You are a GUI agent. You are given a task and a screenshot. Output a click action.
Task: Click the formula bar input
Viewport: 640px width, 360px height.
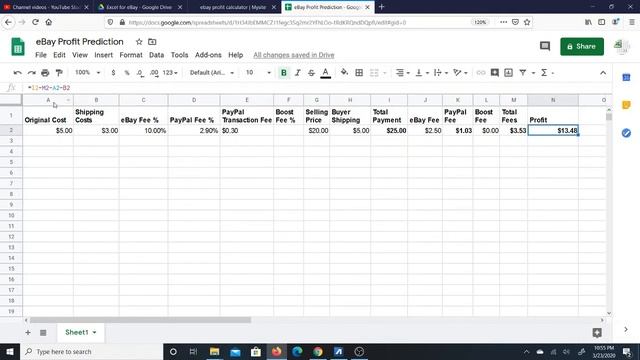pos(318,88)
